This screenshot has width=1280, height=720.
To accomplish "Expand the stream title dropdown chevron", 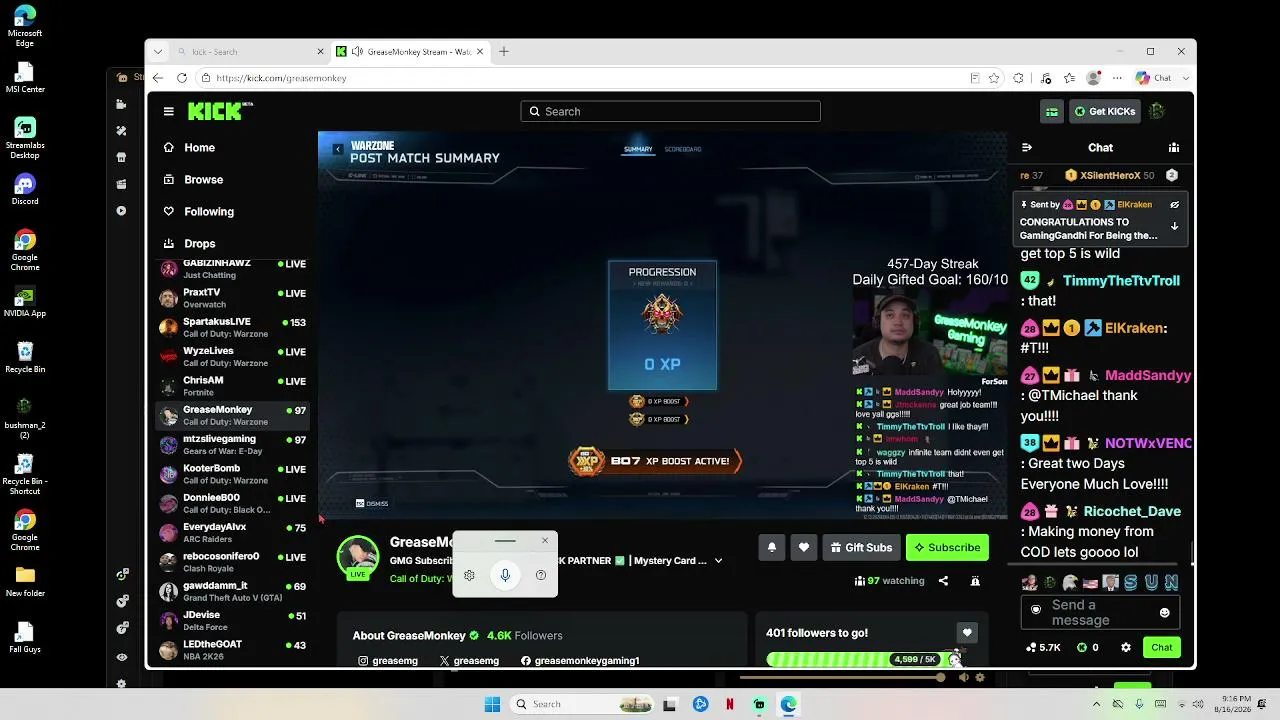I will [x=718, y=561].
